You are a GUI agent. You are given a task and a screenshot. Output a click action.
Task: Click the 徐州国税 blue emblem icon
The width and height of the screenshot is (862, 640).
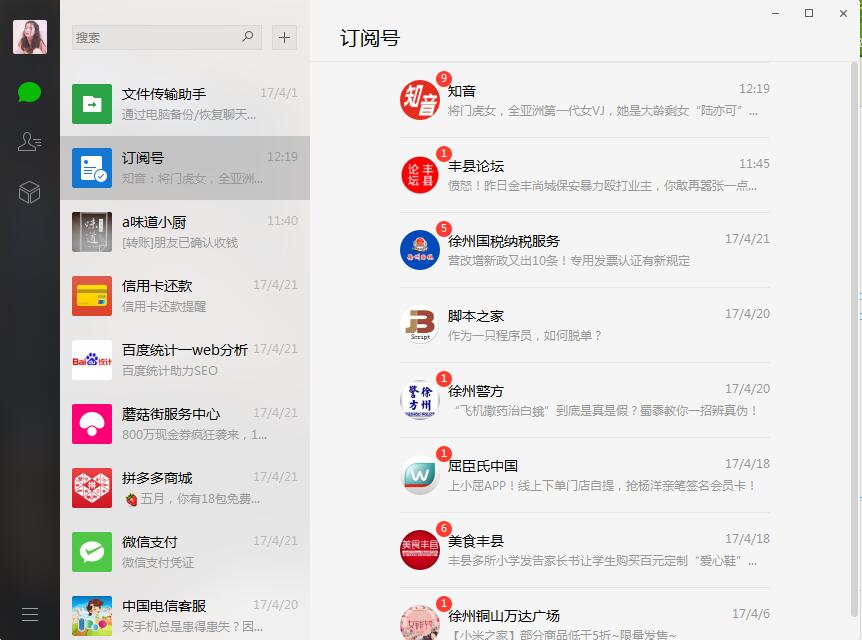[x=419, y=250]
